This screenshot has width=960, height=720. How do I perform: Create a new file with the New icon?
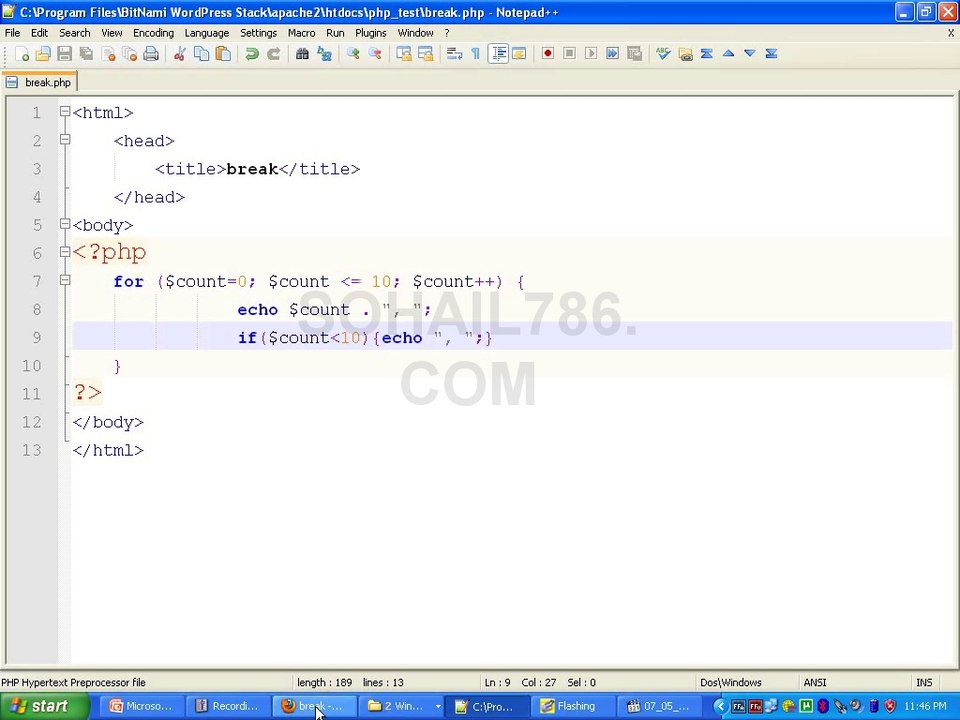point(22,54)
